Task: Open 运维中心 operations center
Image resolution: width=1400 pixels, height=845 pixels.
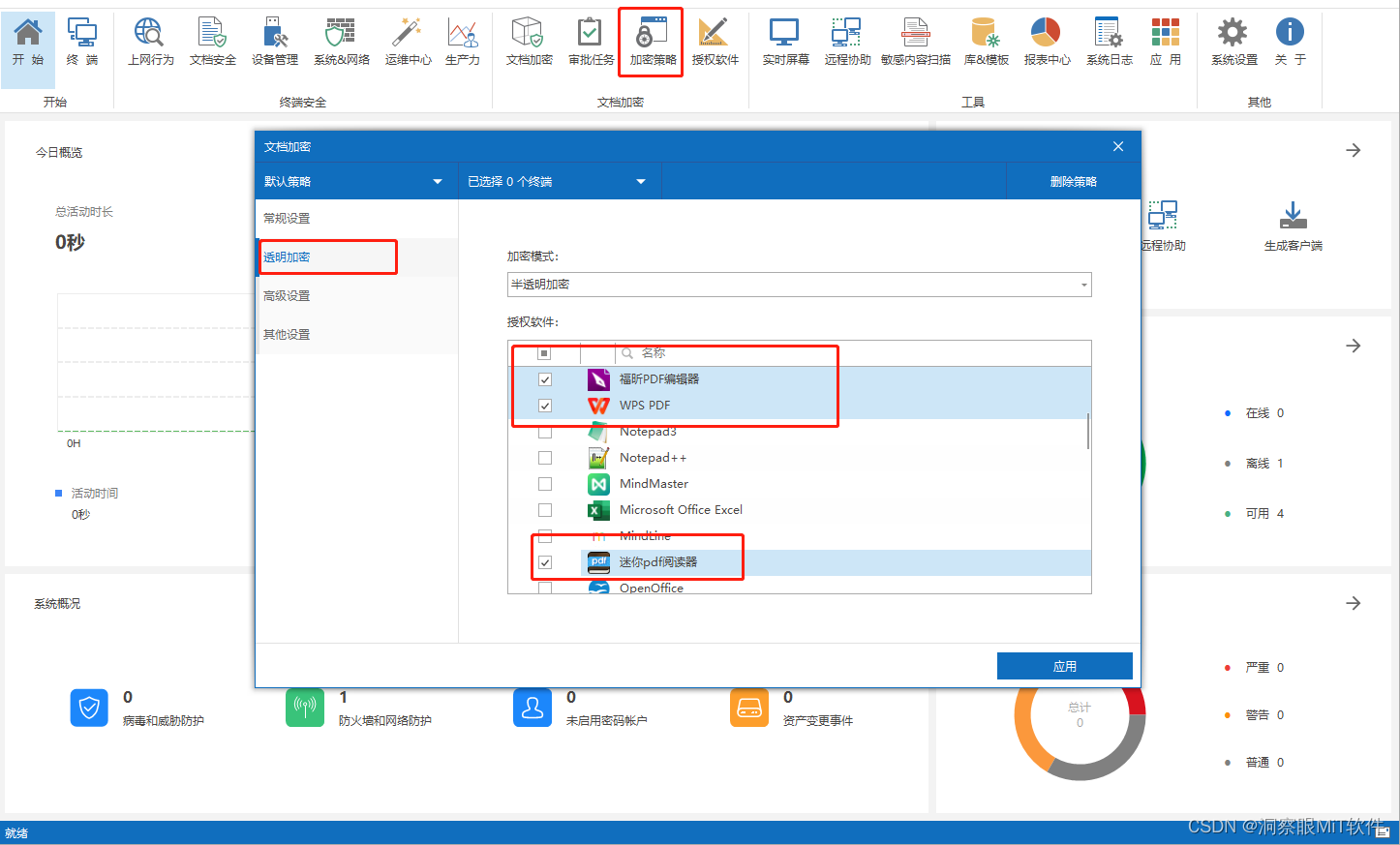Action: tap(408, 42)
